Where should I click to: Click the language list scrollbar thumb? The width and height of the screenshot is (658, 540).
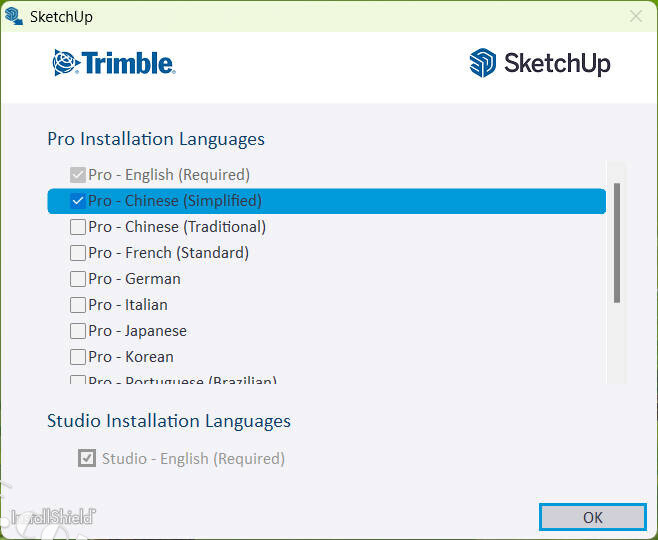617,242
